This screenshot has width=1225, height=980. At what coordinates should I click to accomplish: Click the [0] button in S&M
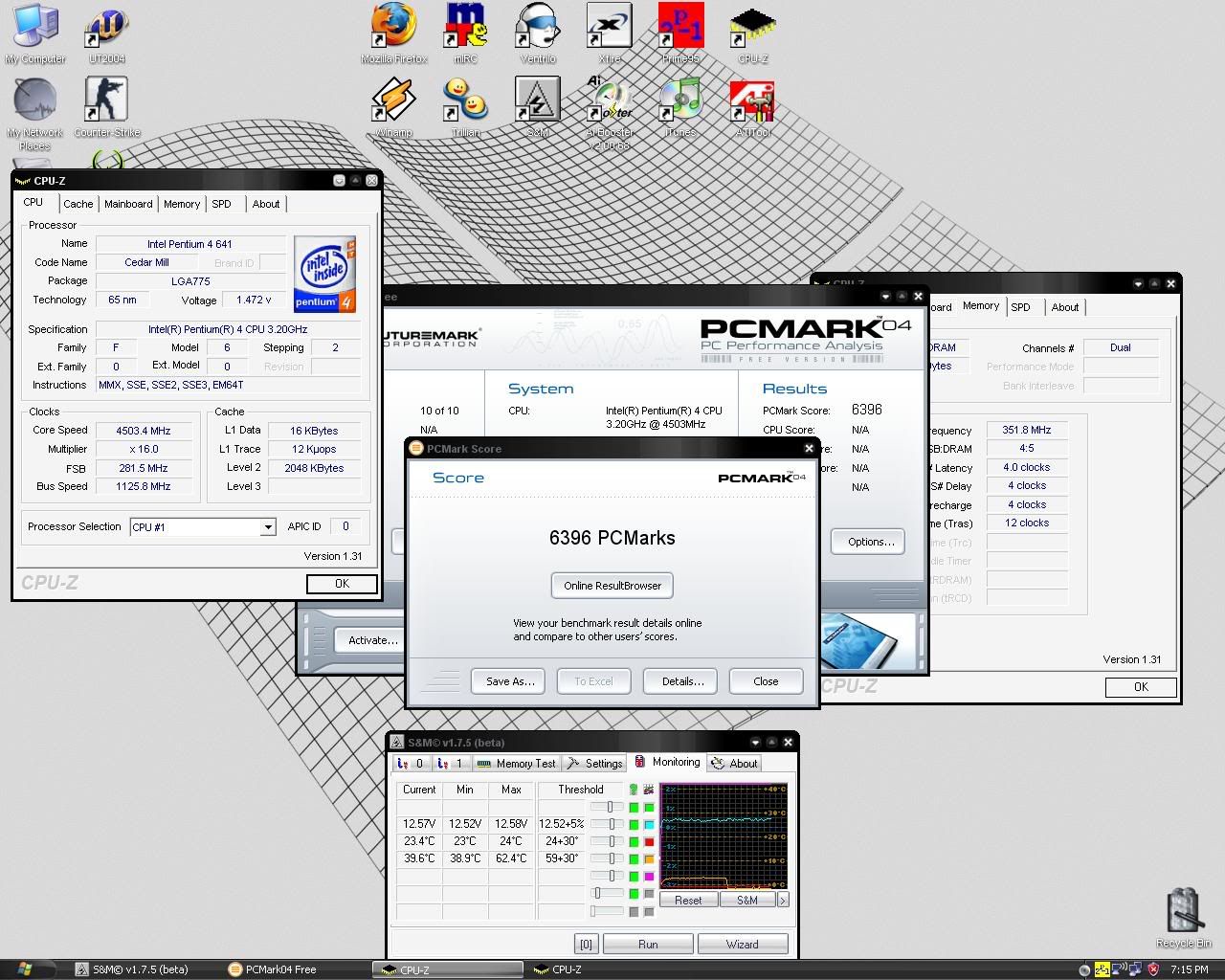tap(586, 944)
